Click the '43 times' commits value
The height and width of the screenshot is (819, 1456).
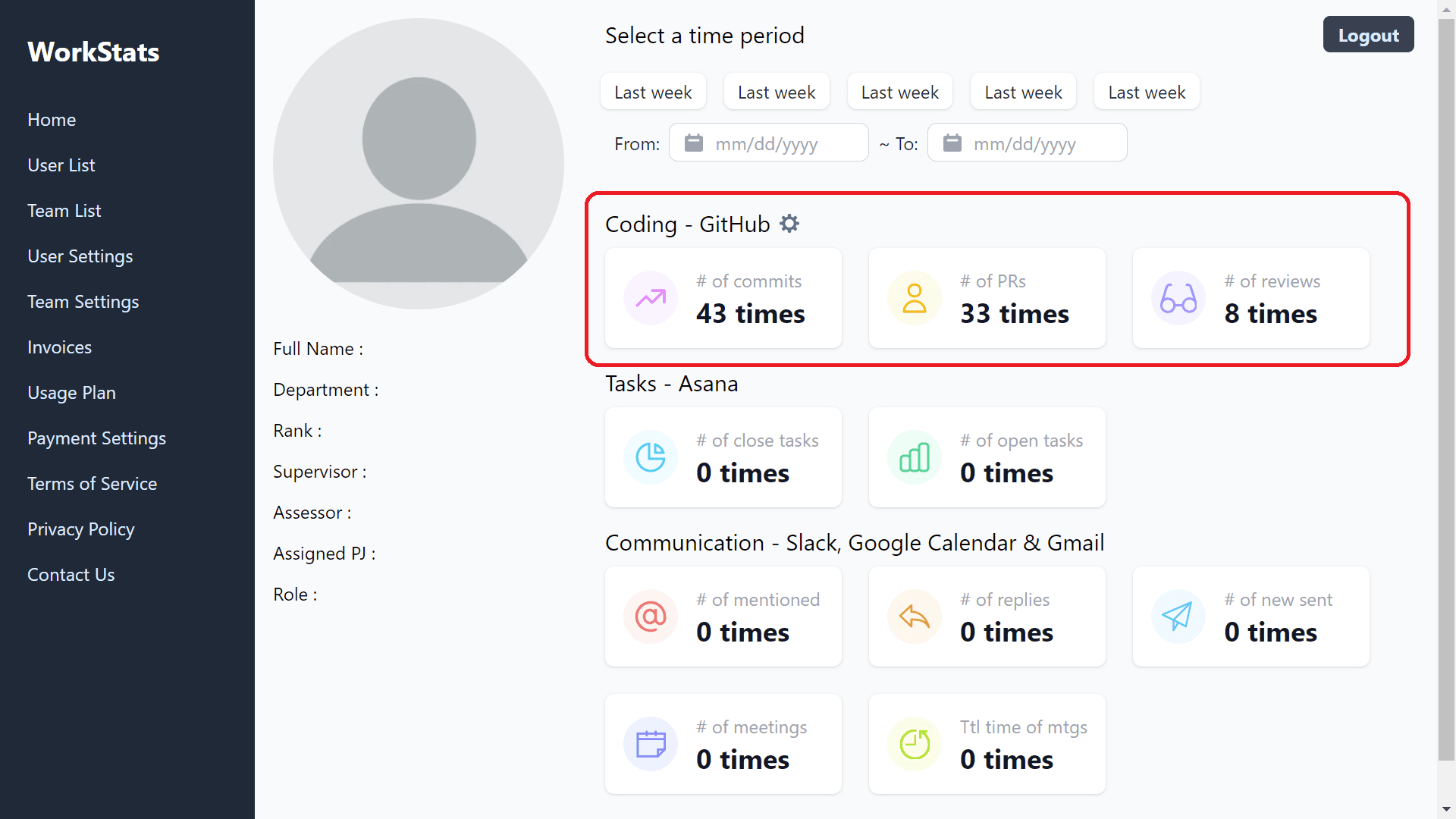point(750,314)
